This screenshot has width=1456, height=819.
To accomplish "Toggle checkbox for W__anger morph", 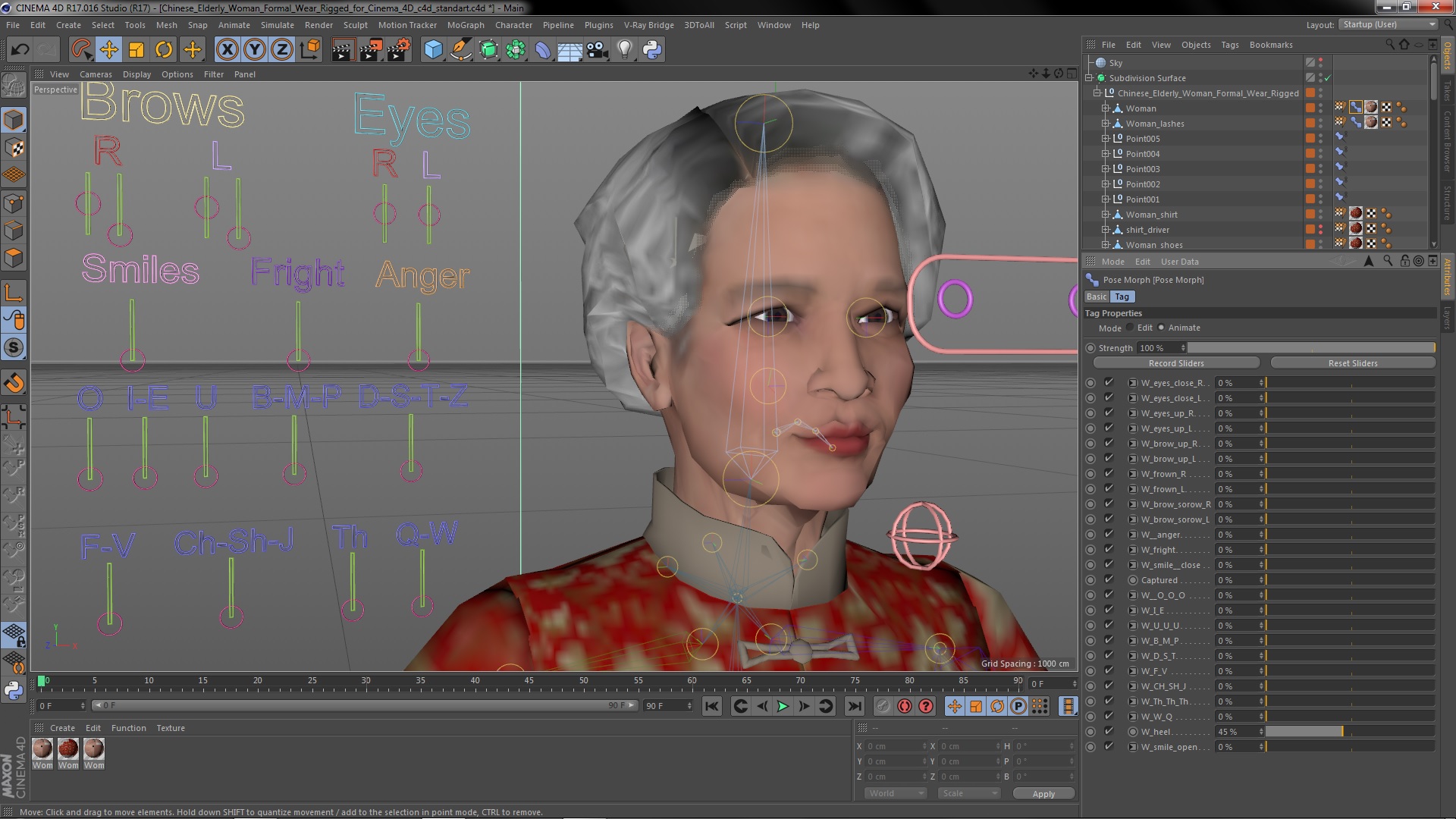I will [1109, 534].
